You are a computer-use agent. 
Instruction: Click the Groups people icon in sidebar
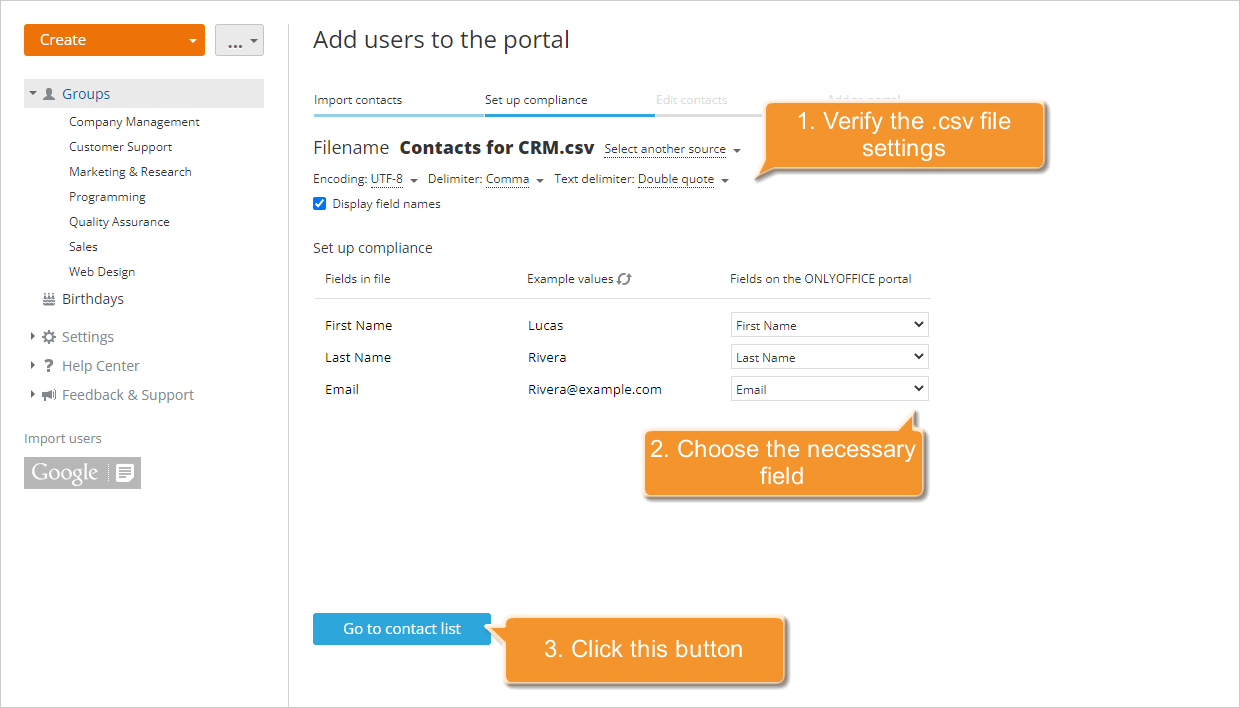[47, 93]
